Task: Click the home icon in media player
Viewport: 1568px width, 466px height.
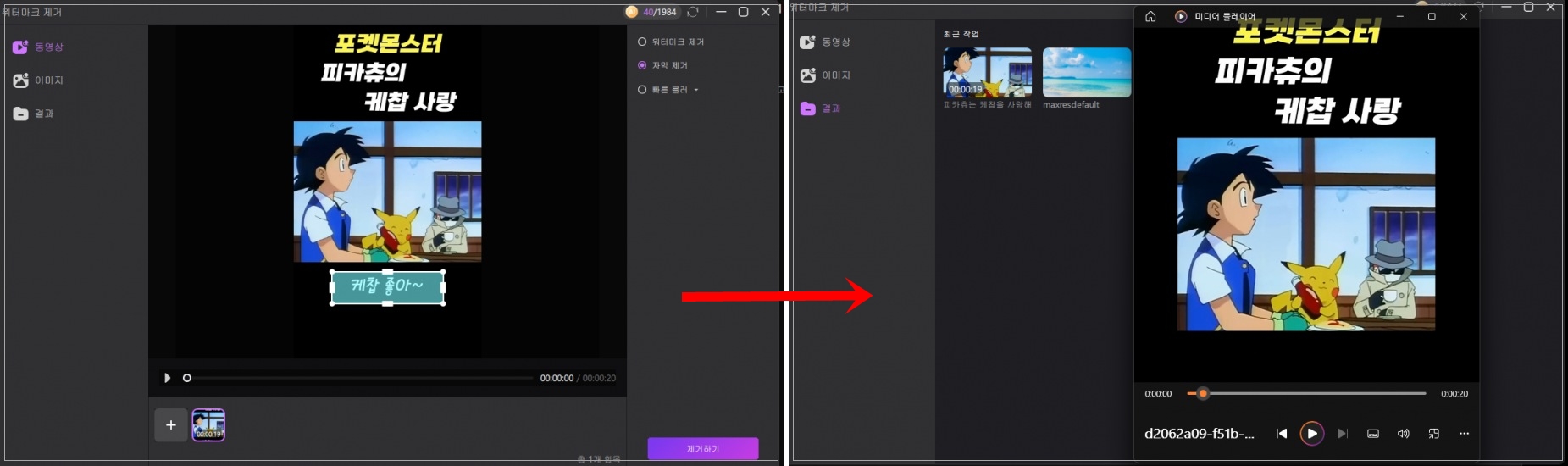Action: point(1150,17)
